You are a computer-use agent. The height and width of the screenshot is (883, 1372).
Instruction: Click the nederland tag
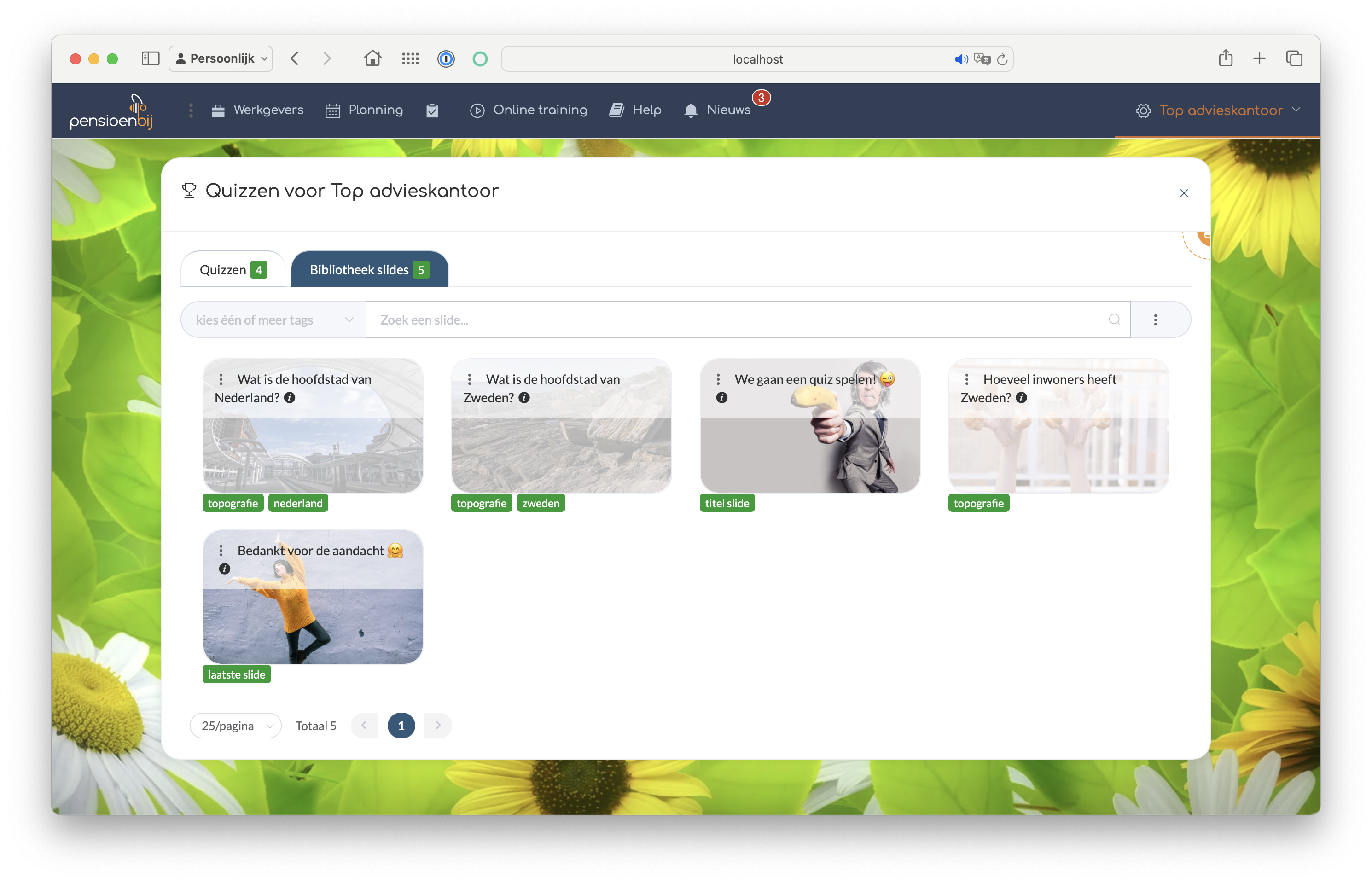click(297, 503)
